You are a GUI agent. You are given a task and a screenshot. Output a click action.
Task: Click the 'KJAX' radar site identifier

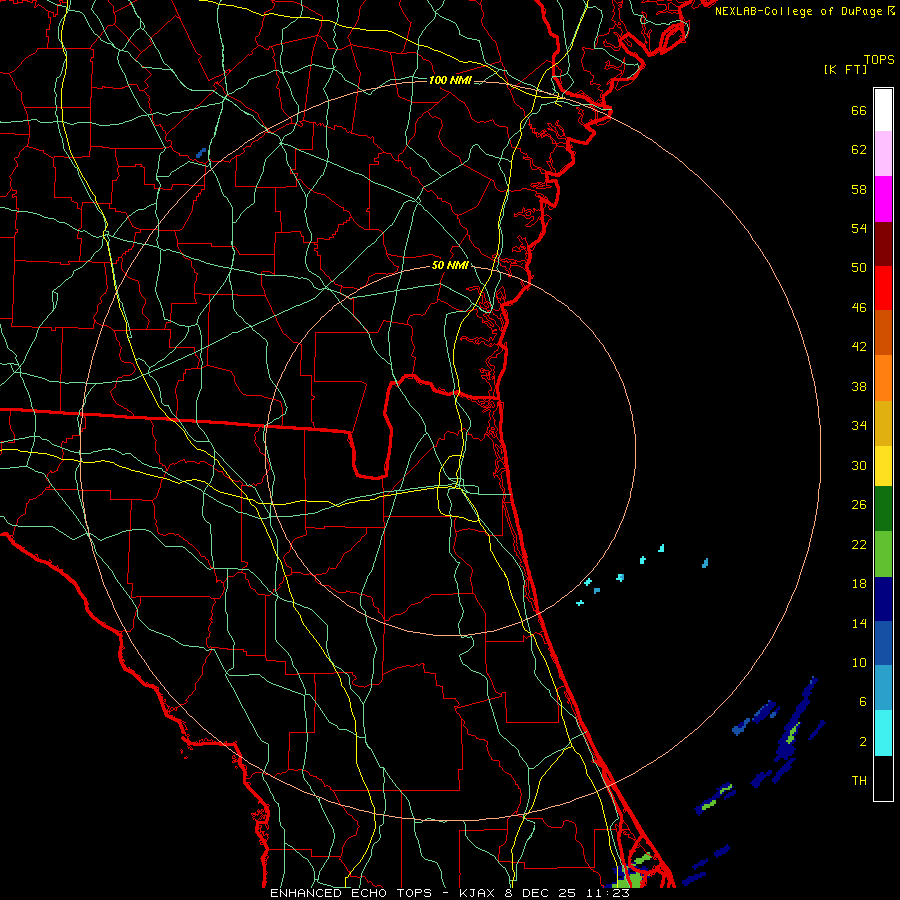pyautogui.click(x=480, y=893)
